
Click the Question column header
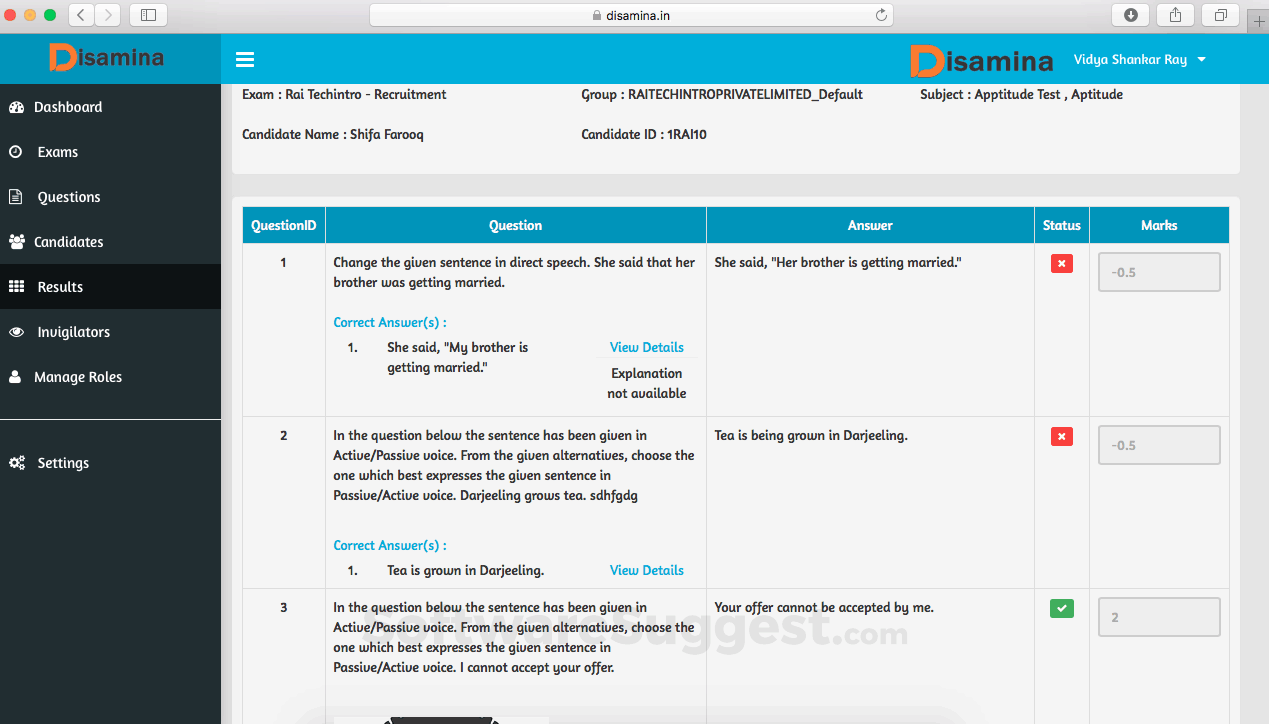515,224
